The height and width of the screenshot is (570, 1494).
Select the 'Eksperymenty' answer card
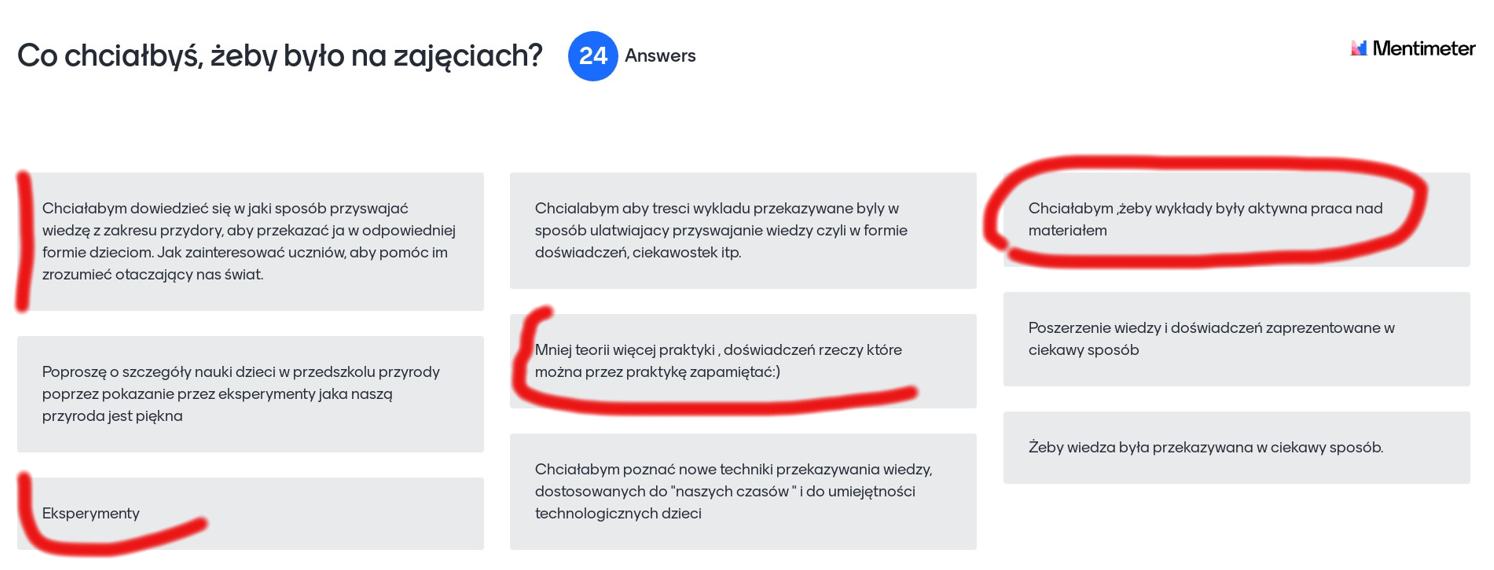point(250,513)
